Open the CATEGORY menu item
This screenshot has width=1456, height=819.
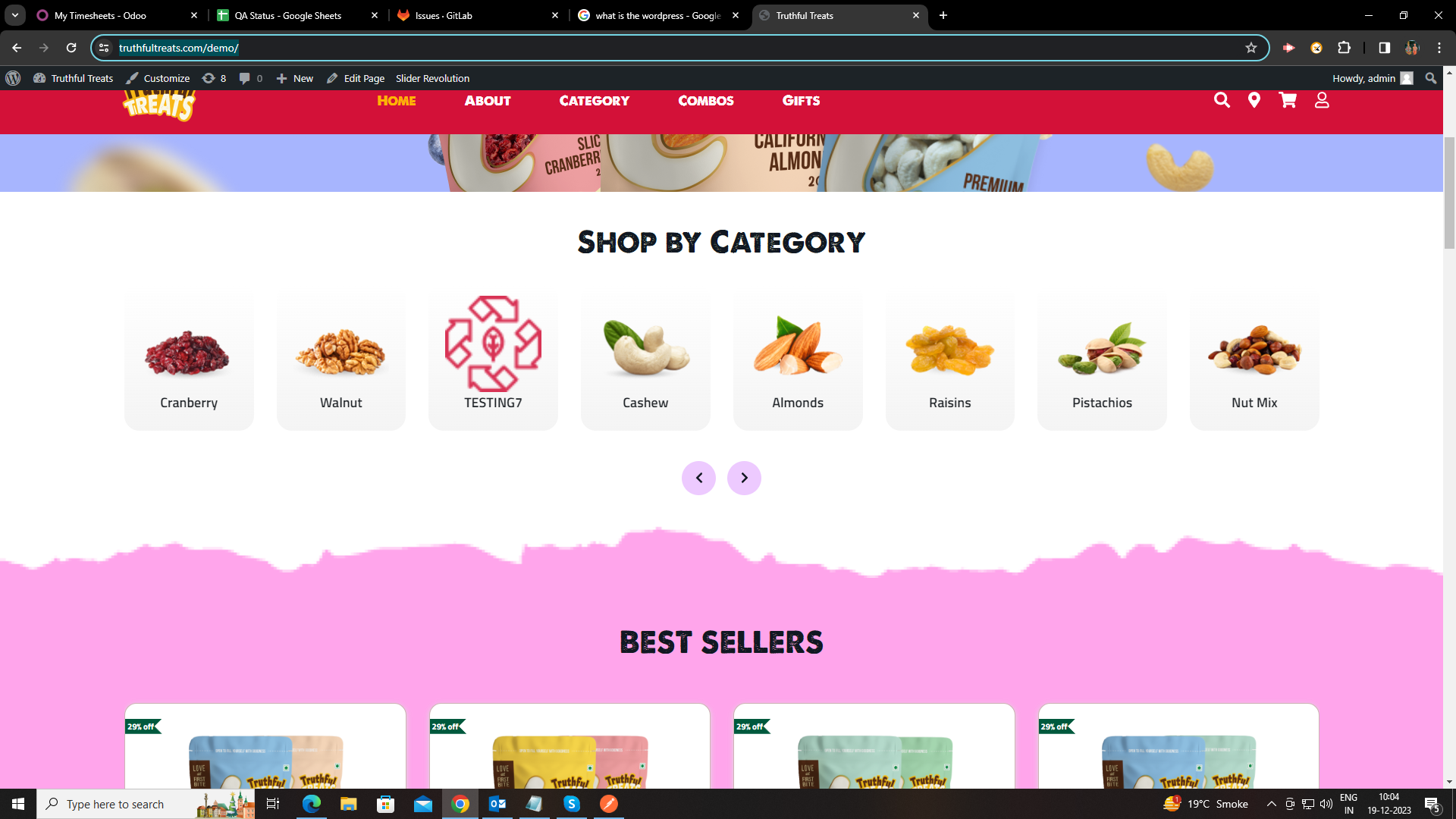tap(594, 100)
